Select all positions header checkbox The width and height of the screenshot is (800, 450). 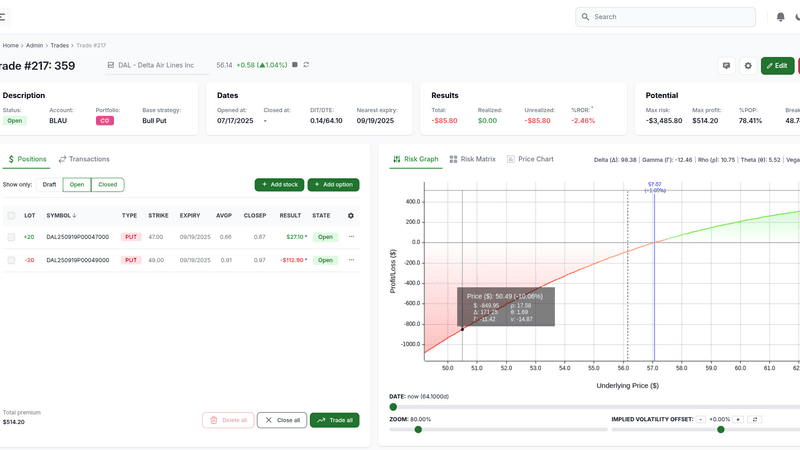tap(11, 216)
